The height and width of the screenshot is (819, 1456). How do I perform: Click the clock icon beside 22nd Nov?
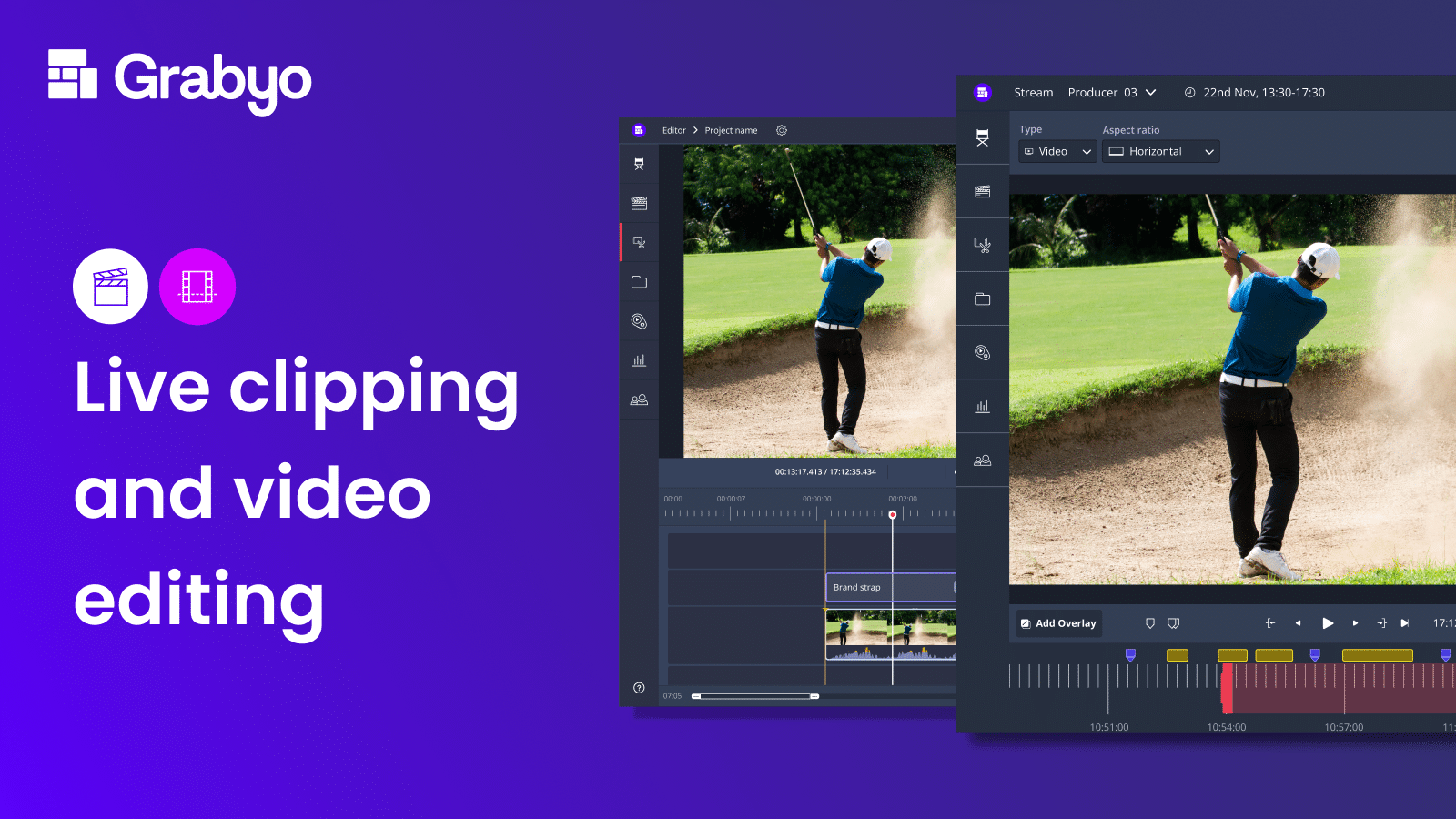(x=1189, y=92)
